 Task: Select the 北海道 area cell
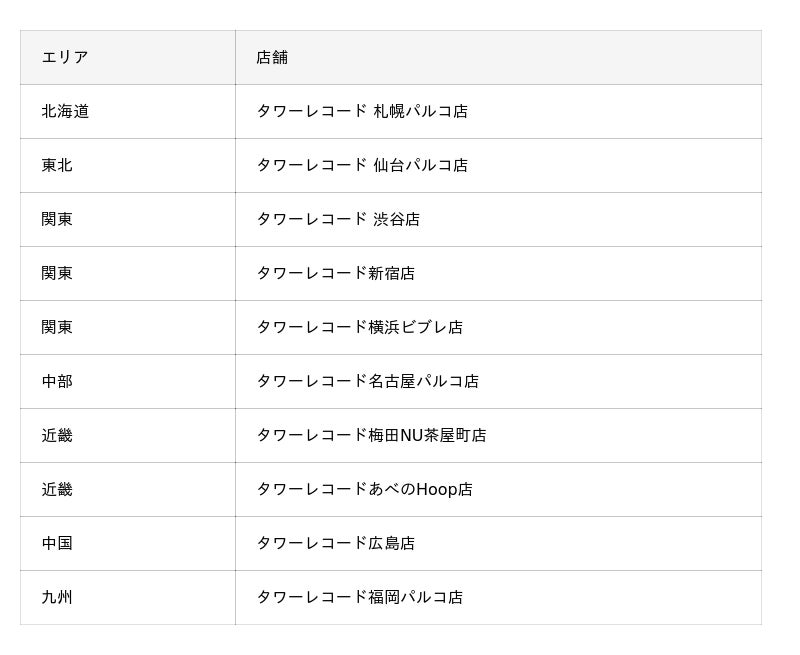(65, 111)
